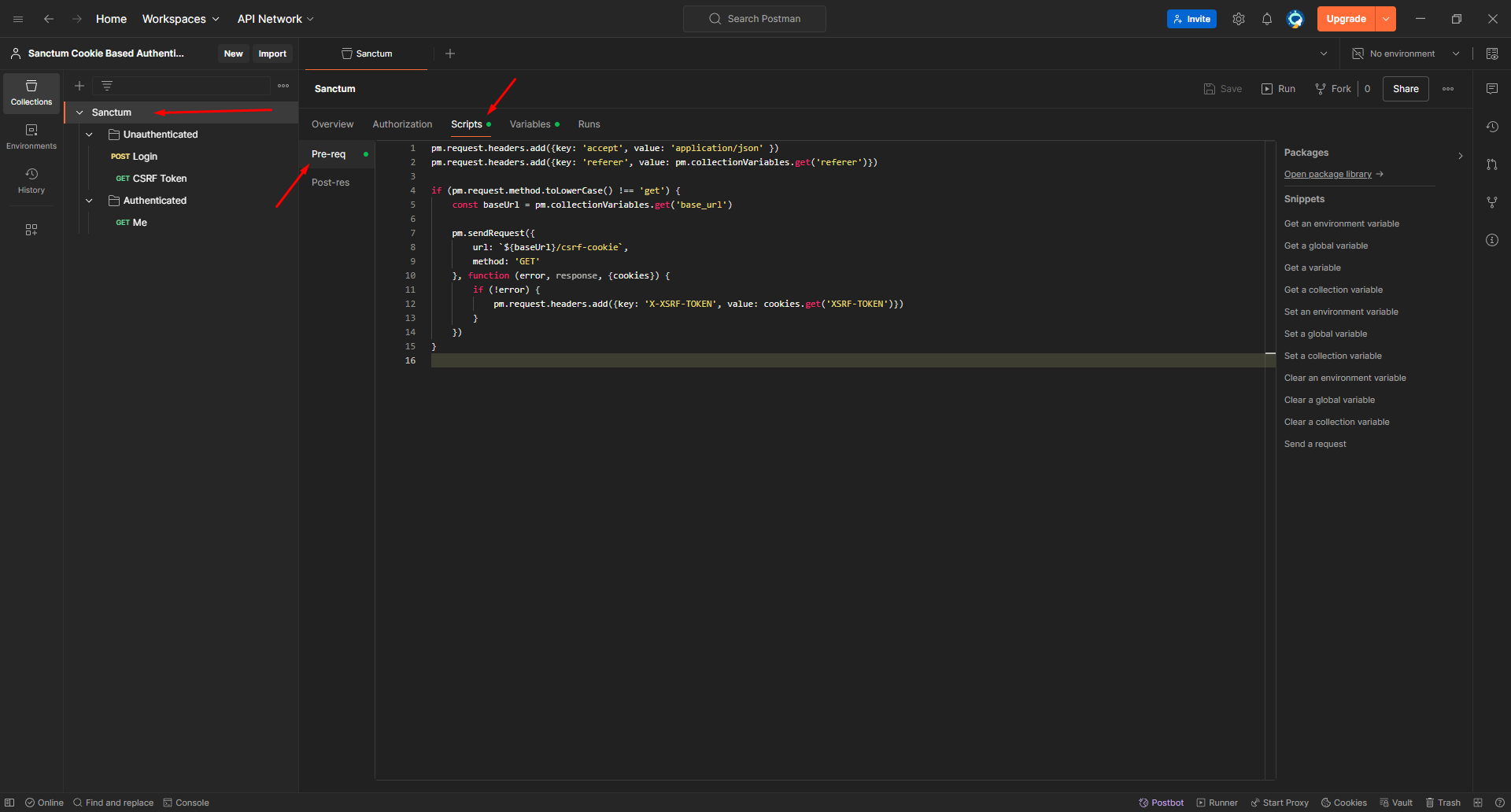Open the Environments sidebar panel
The image size is (1511, 812).
(x=31, y=136)
